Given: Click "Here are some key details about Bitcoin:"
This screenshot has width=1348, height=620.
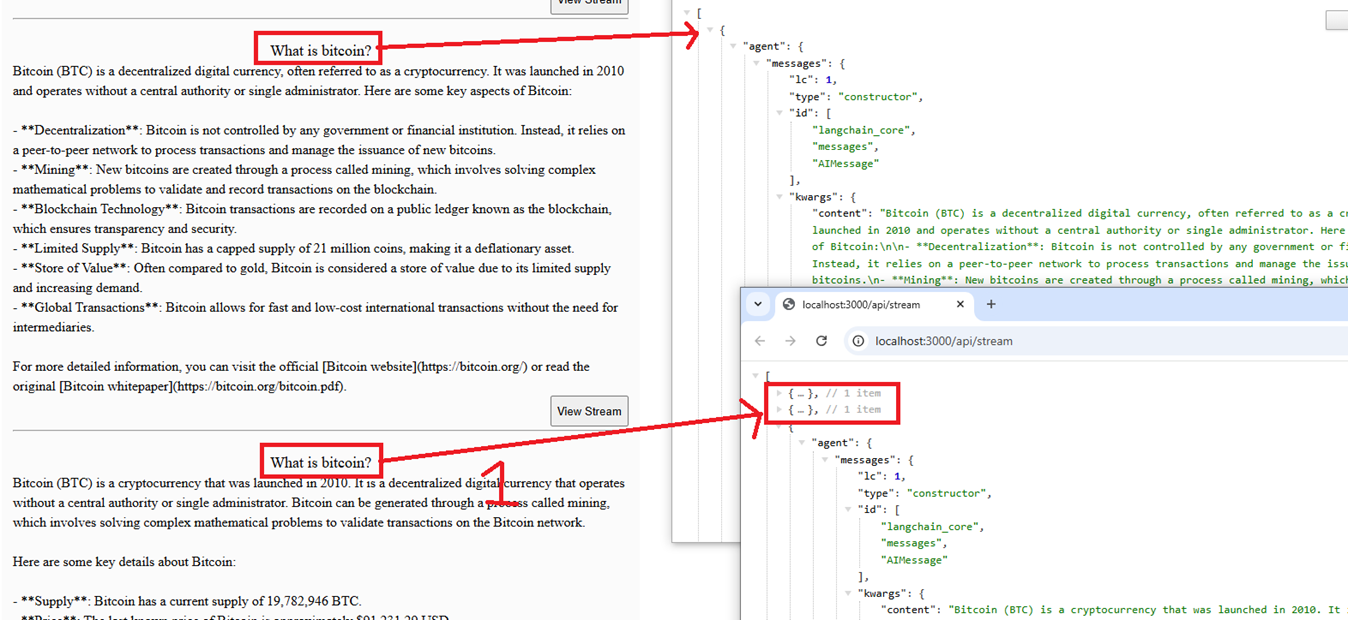Looking at the screenshot, I should tap(124, 562).
